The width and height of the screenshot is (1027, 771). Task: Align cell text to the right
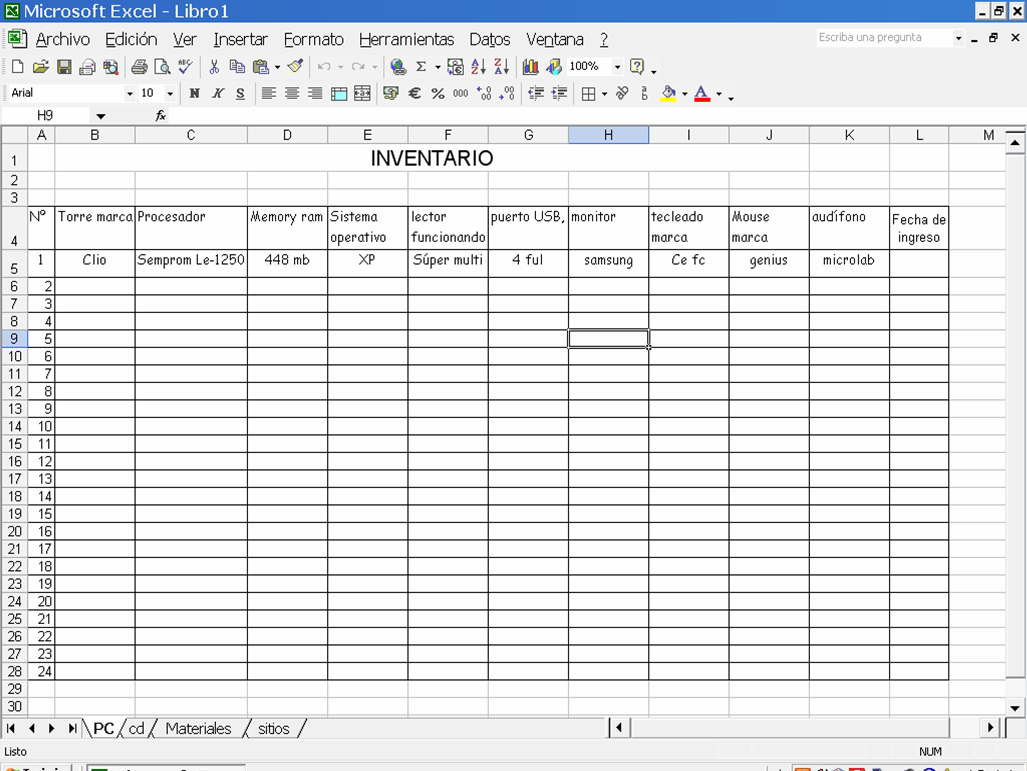coord(315,94)
